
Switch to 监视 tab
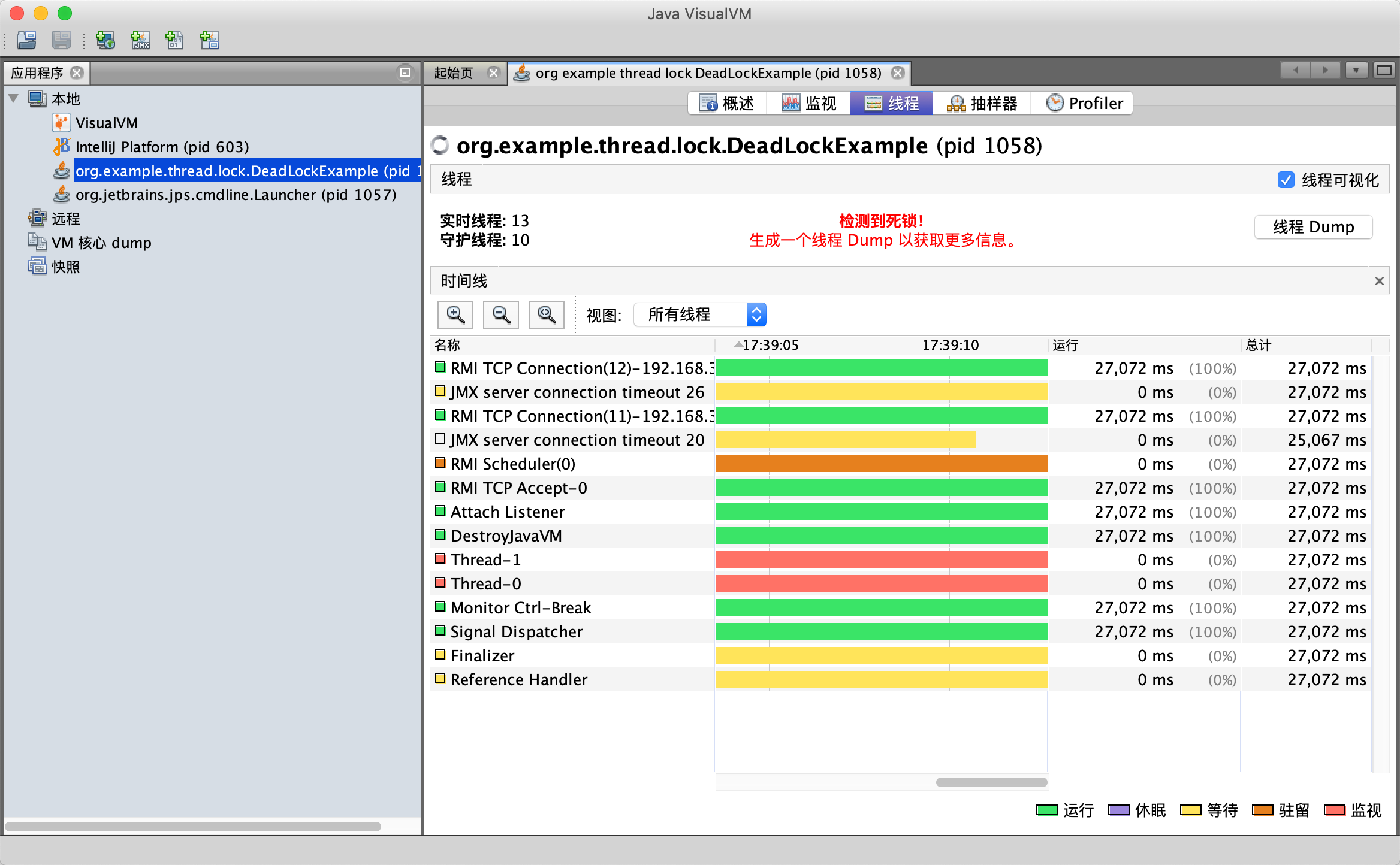(x=811, y=102)
